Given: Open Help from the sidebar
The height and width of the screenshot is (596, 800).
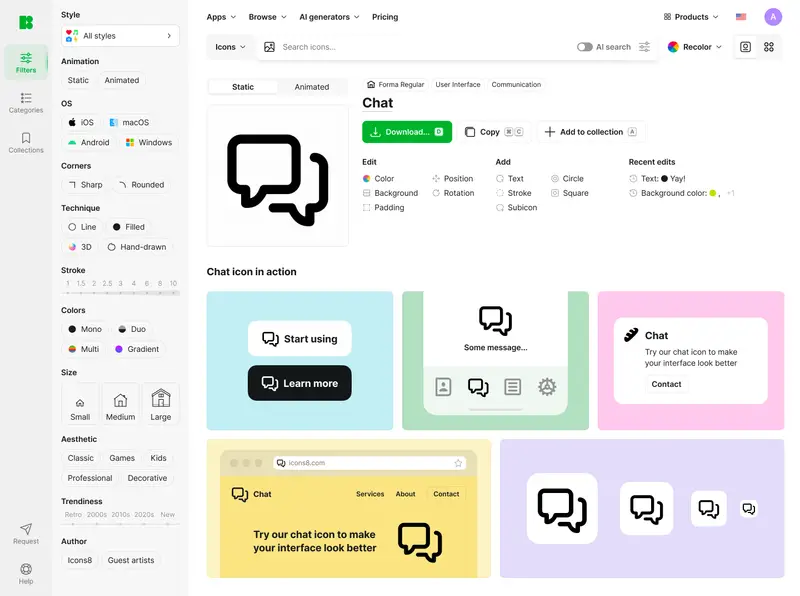Looking at the screenshot, I should [26, 573].
